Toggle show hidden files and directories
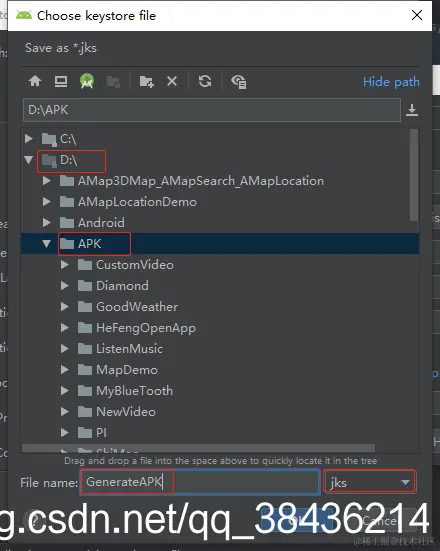This screenshot has width=440, height=551. [239, 82]
